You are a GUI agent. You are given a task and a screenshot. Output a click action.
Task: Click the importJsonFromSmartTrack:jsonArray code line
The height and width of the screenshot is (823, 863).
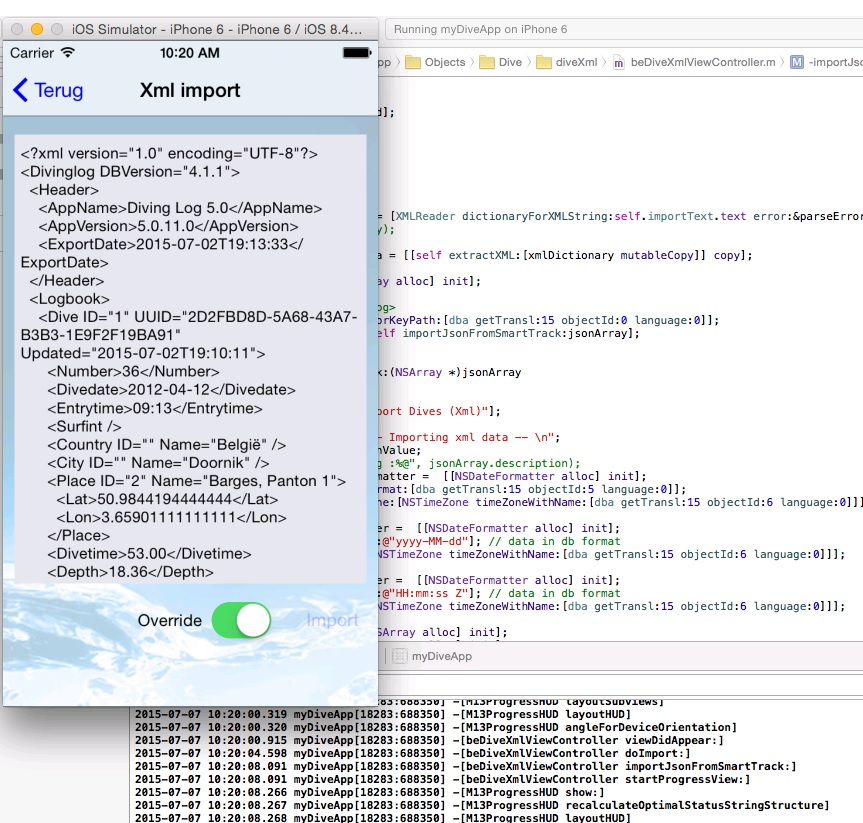tap(509, 334)
